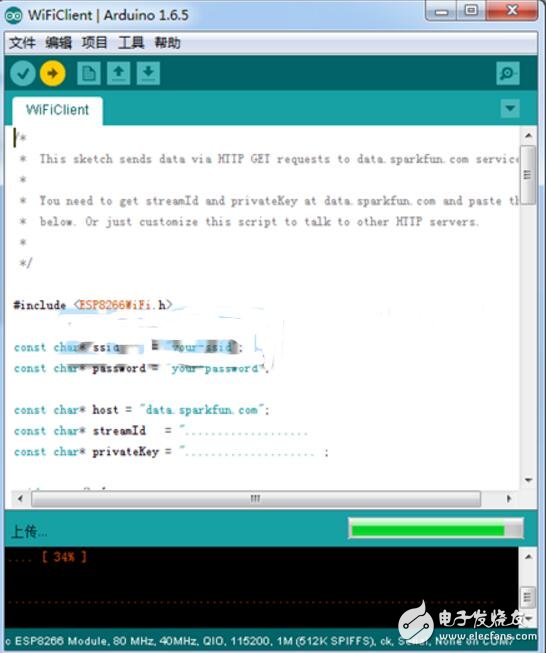Click the 'ssid' variable line
546x653 pixels.
click(128, 347)
